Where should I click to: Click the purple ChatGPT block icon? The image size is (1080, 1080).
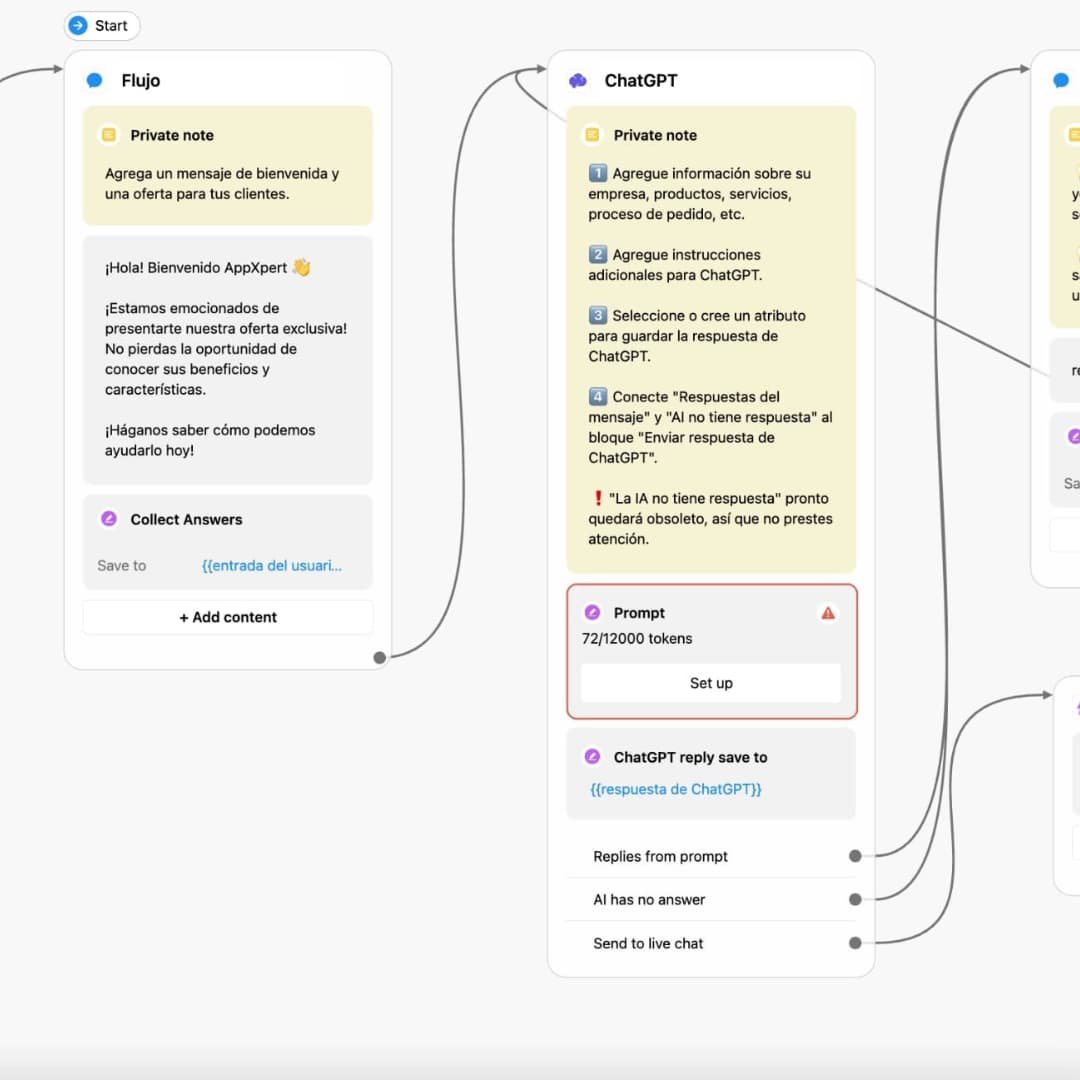coord(578,81)
